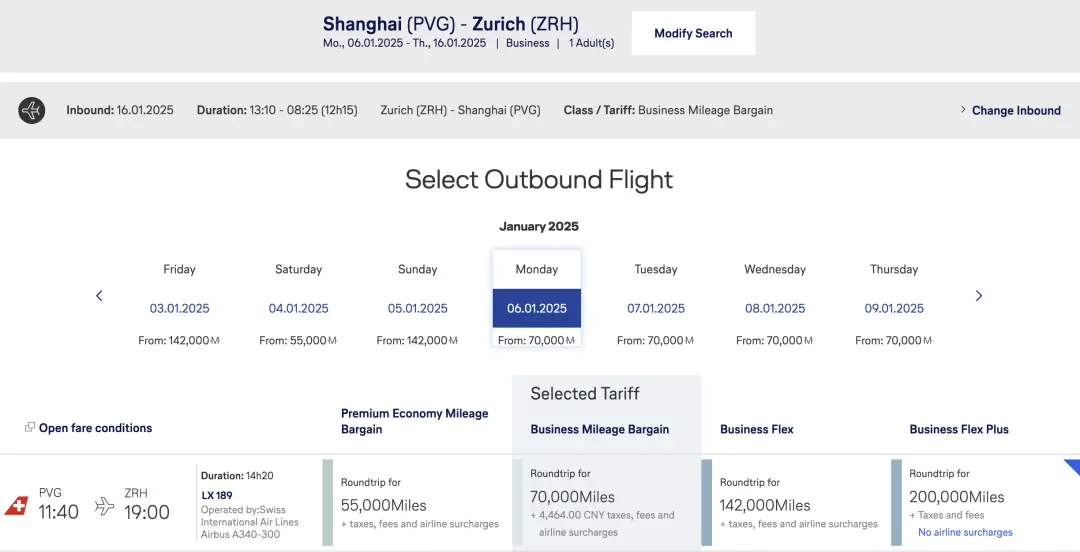The image size is (1080, 552).
Task: Click Business Flex column header
Action: click(756, 429)
